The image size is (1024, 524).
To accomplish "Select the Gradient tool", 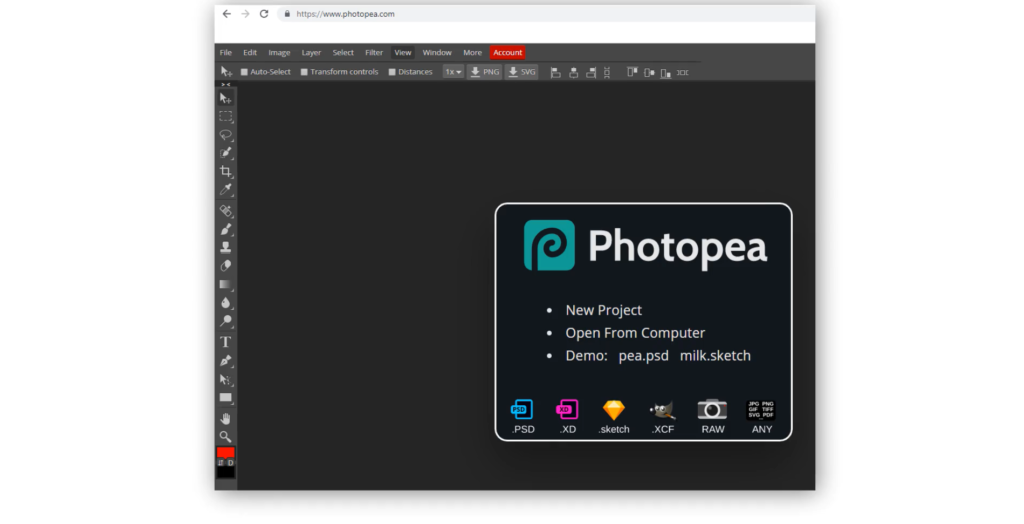I will point(225,284).
